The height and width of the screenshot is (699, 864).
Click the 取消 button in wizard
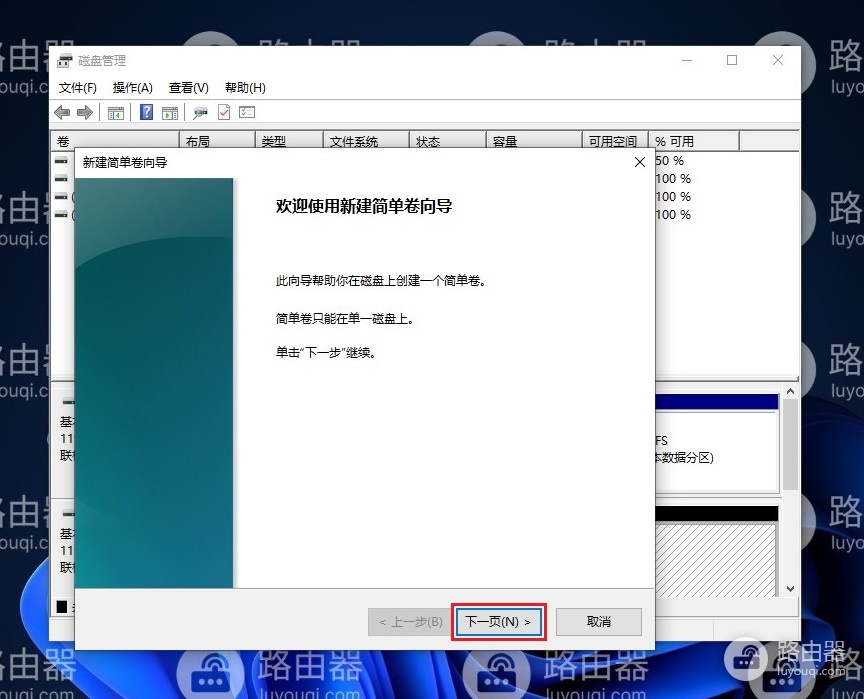coord(599,622)
